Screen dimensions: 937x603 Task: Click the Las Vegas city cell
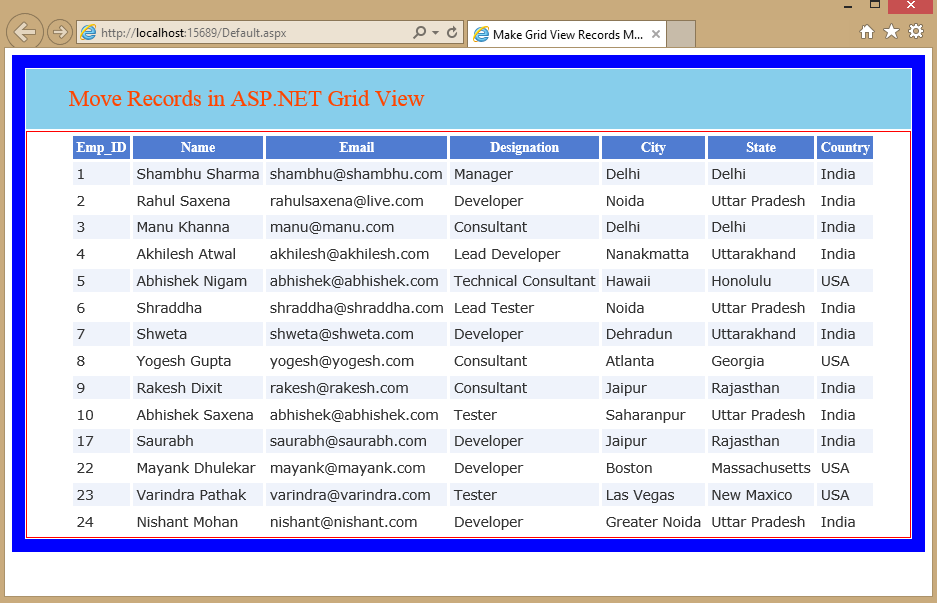(x=653, y=495)
